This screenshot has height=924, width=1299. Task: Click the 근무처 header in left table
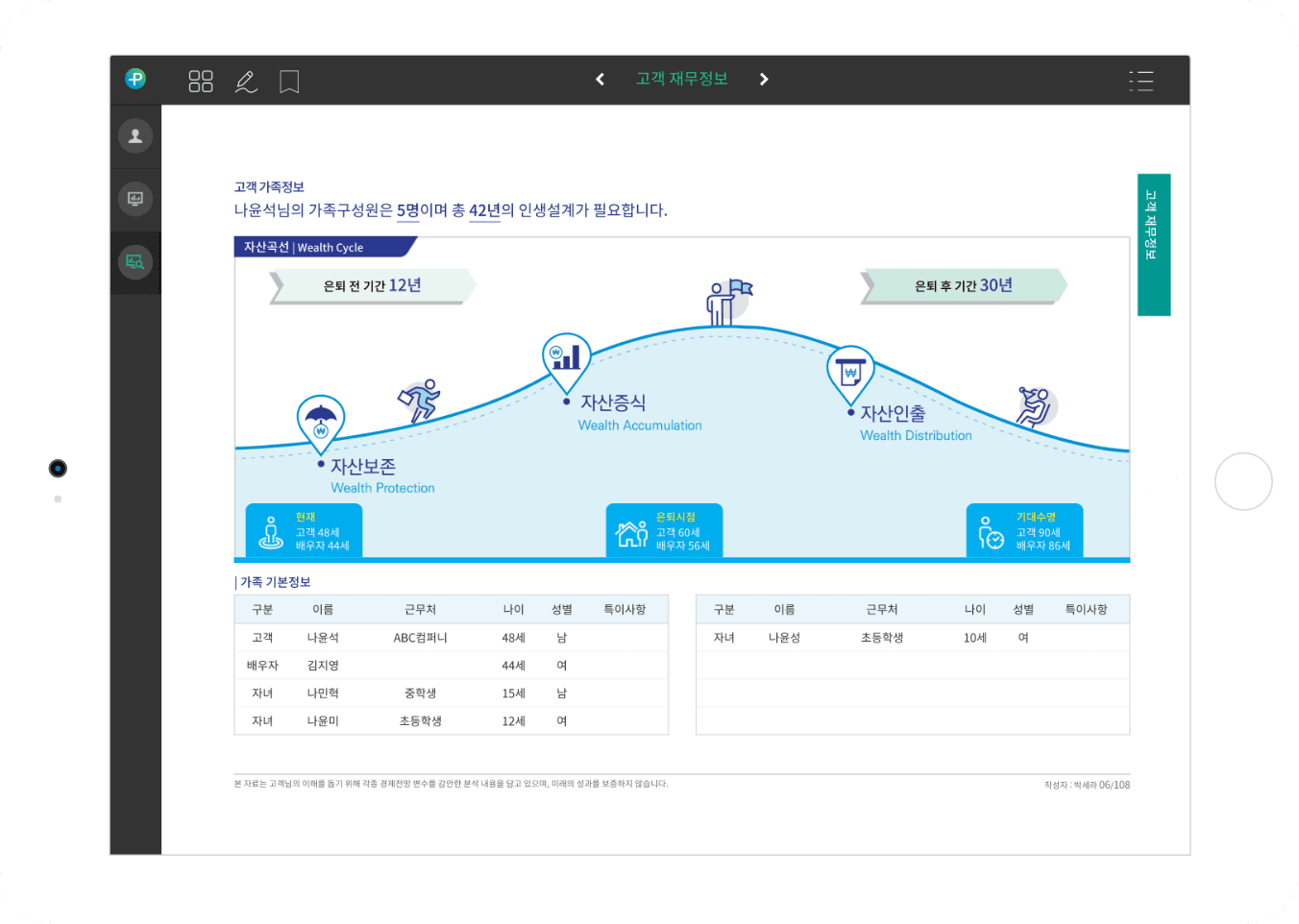pos(421,610)
